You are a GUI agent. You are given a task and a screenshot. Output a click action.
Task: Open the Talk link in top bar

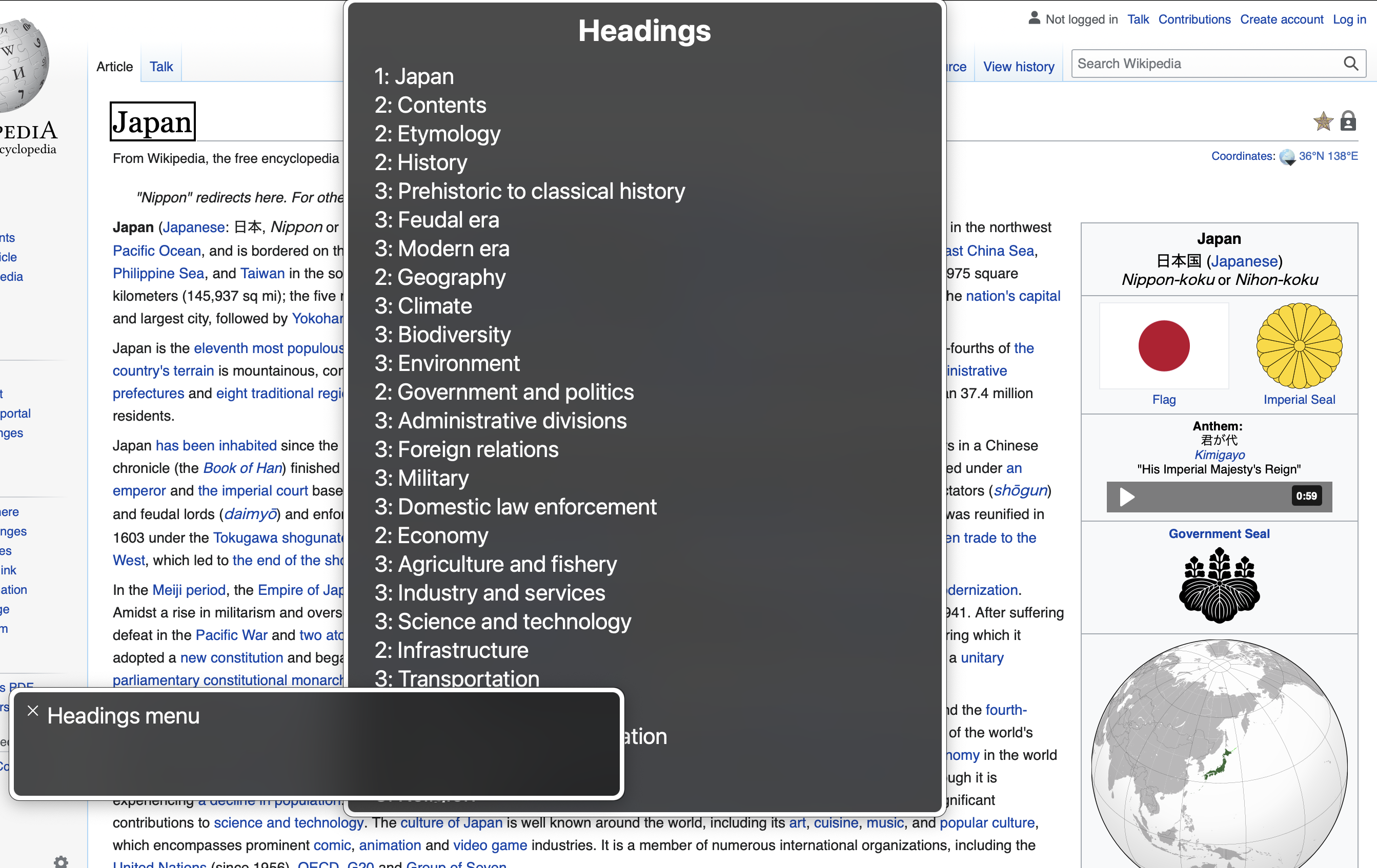click(x=1138, y=19)
